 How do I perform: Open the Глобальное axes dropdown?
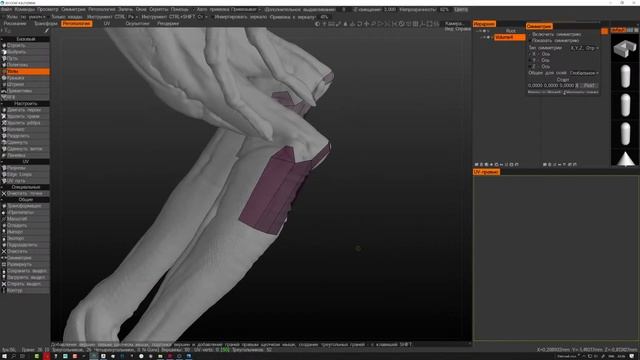coord(584,73)
